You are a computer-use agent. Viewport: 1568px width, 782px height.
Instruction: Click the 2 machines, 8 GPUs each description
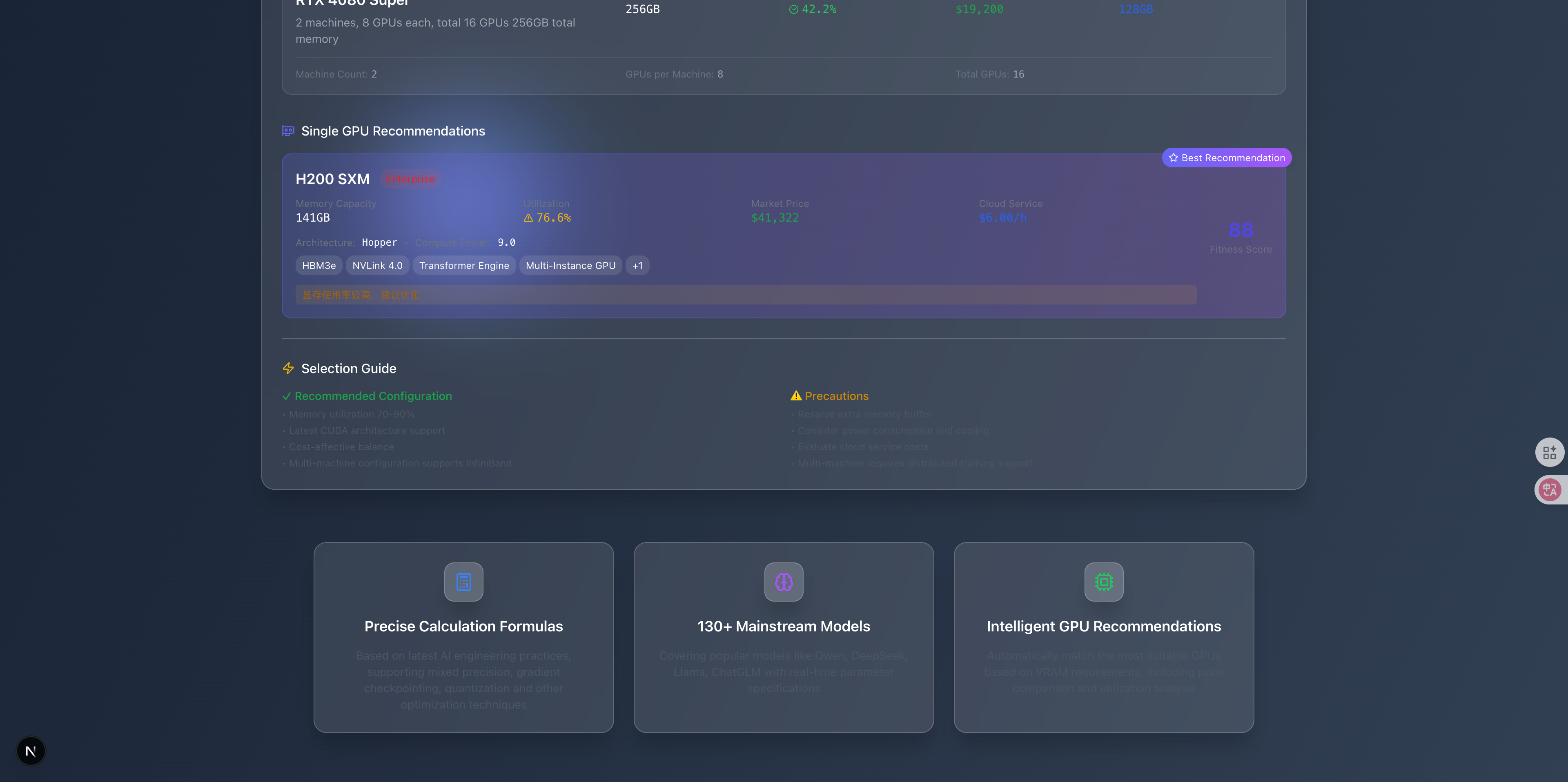click(435, 31)
